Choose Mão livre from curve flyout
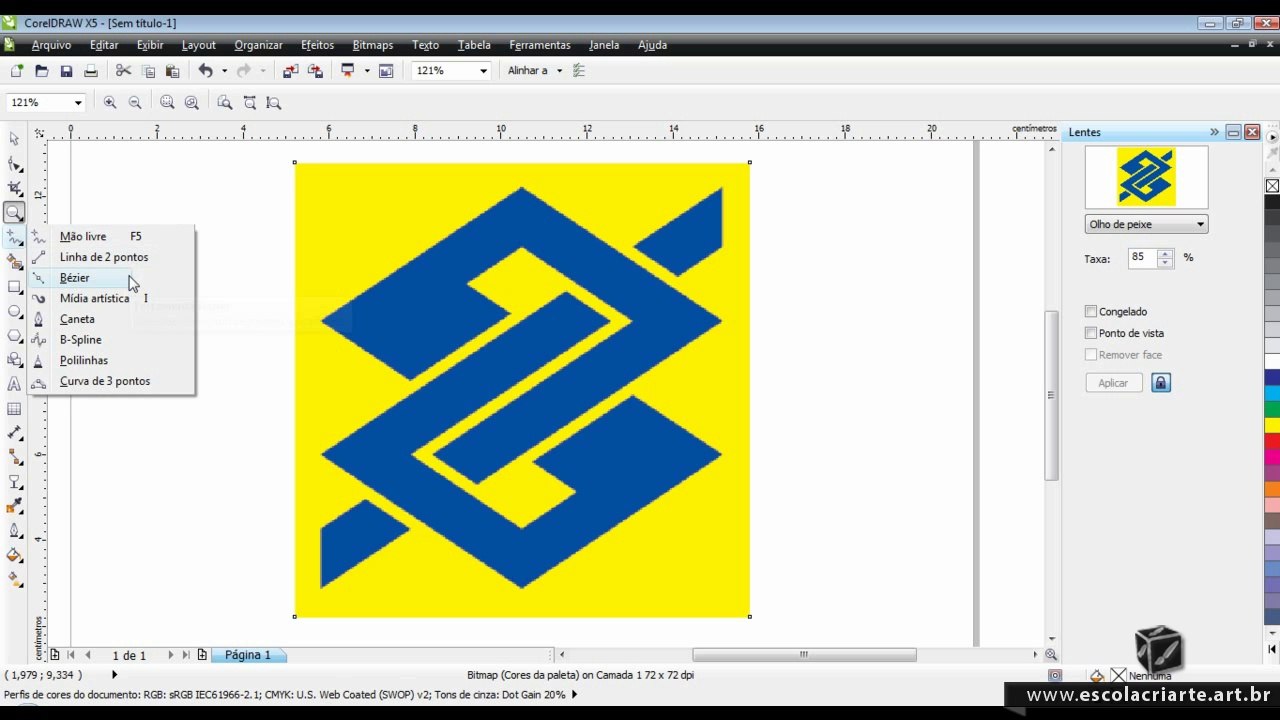The width and height of the screenshot is (1280, 720). (112, 236)
